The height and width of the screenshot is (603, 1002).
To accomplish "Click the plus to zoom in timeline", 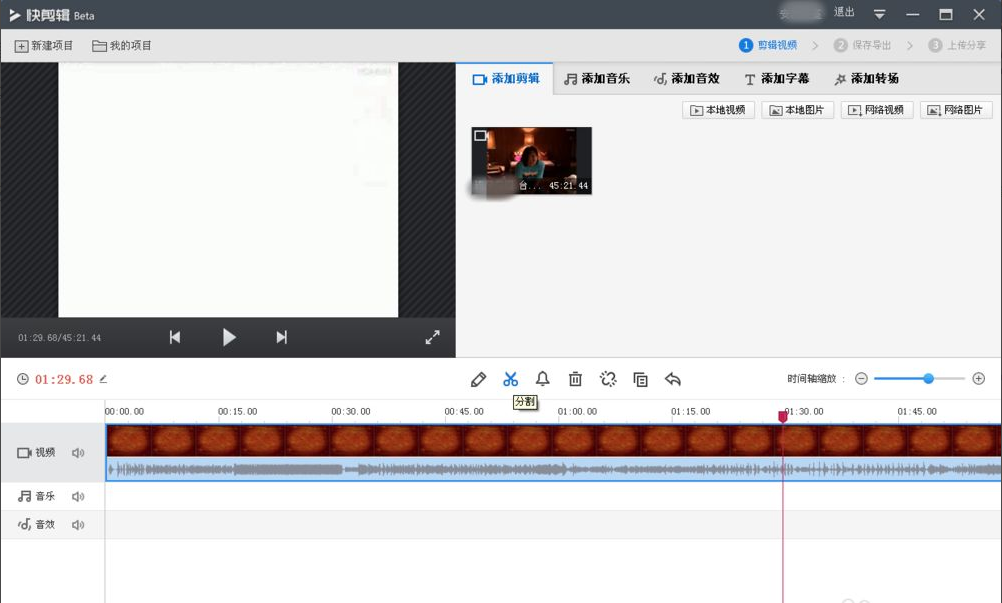I will pyautogui.click(x=978, y=378).
